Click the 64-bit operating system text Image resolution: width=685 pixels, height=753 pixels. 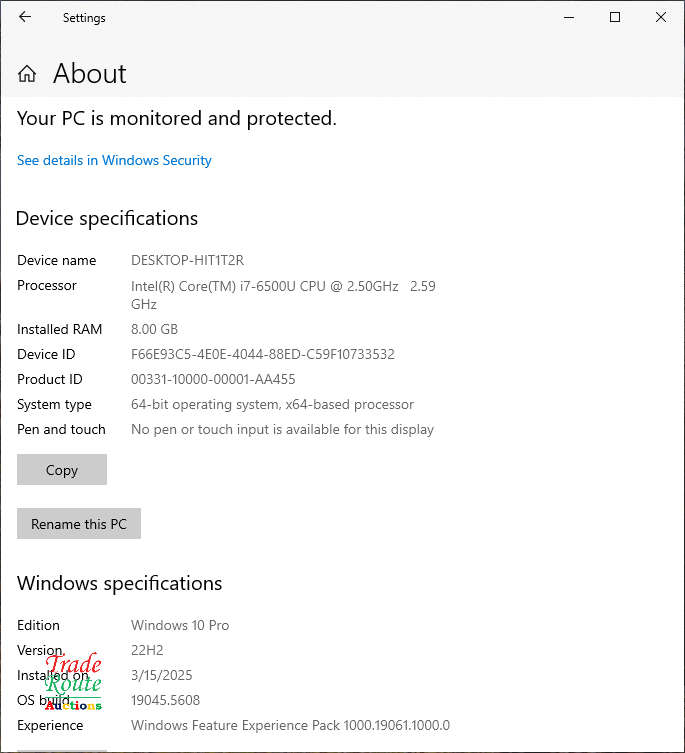click(x=272, y=404)
